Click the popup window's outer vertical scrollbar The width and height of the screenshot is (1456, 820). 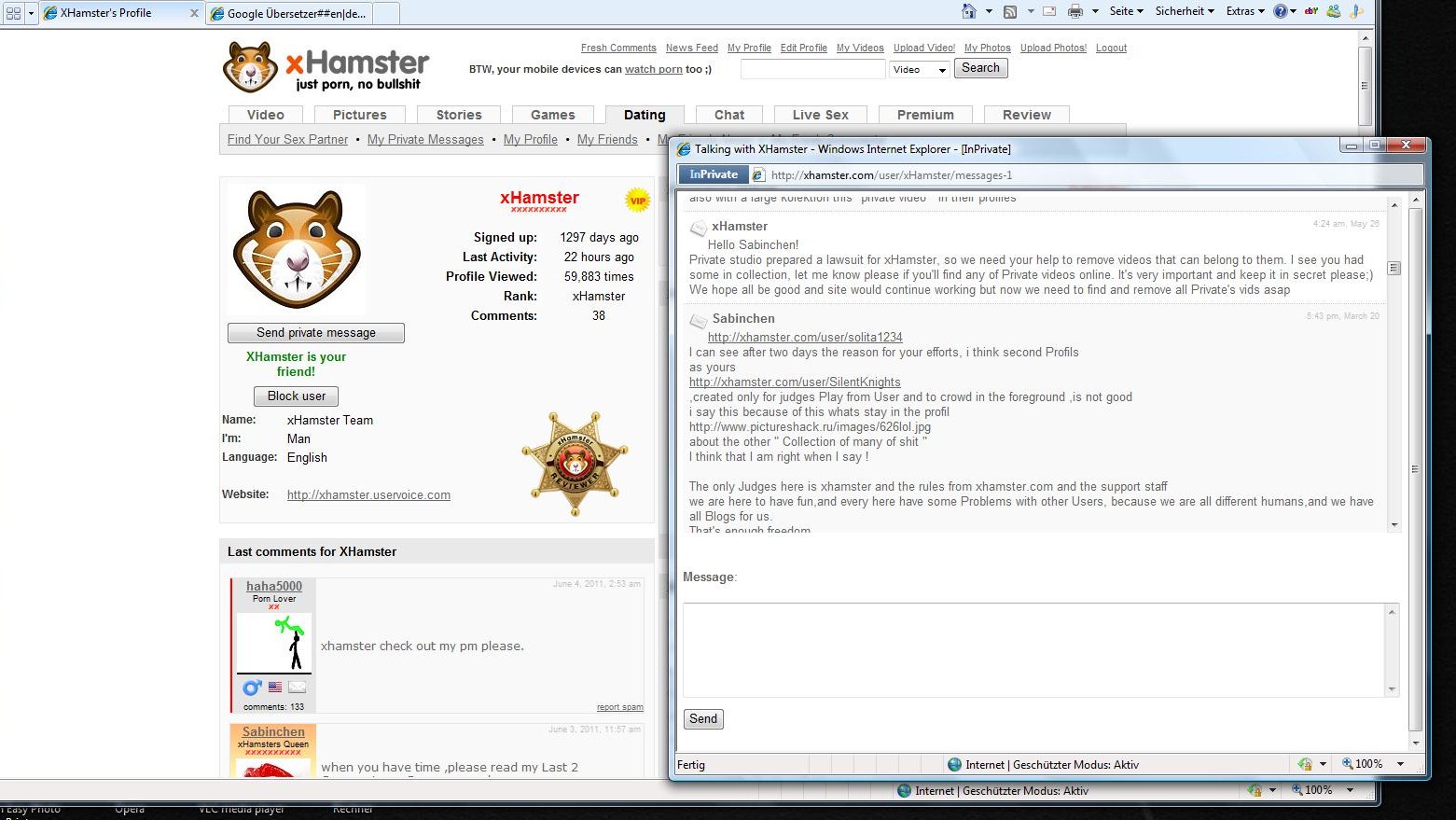[x=1416, y=471]
